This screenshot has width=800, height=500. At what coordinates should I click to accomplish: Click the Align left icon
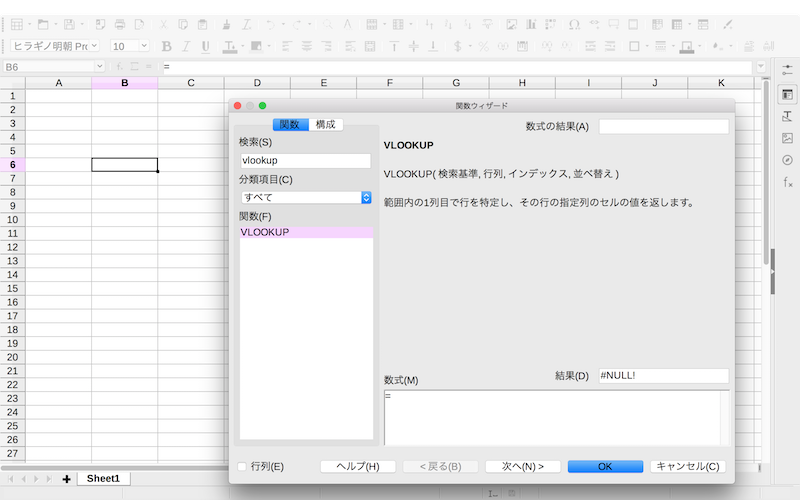tap(286, 46)
